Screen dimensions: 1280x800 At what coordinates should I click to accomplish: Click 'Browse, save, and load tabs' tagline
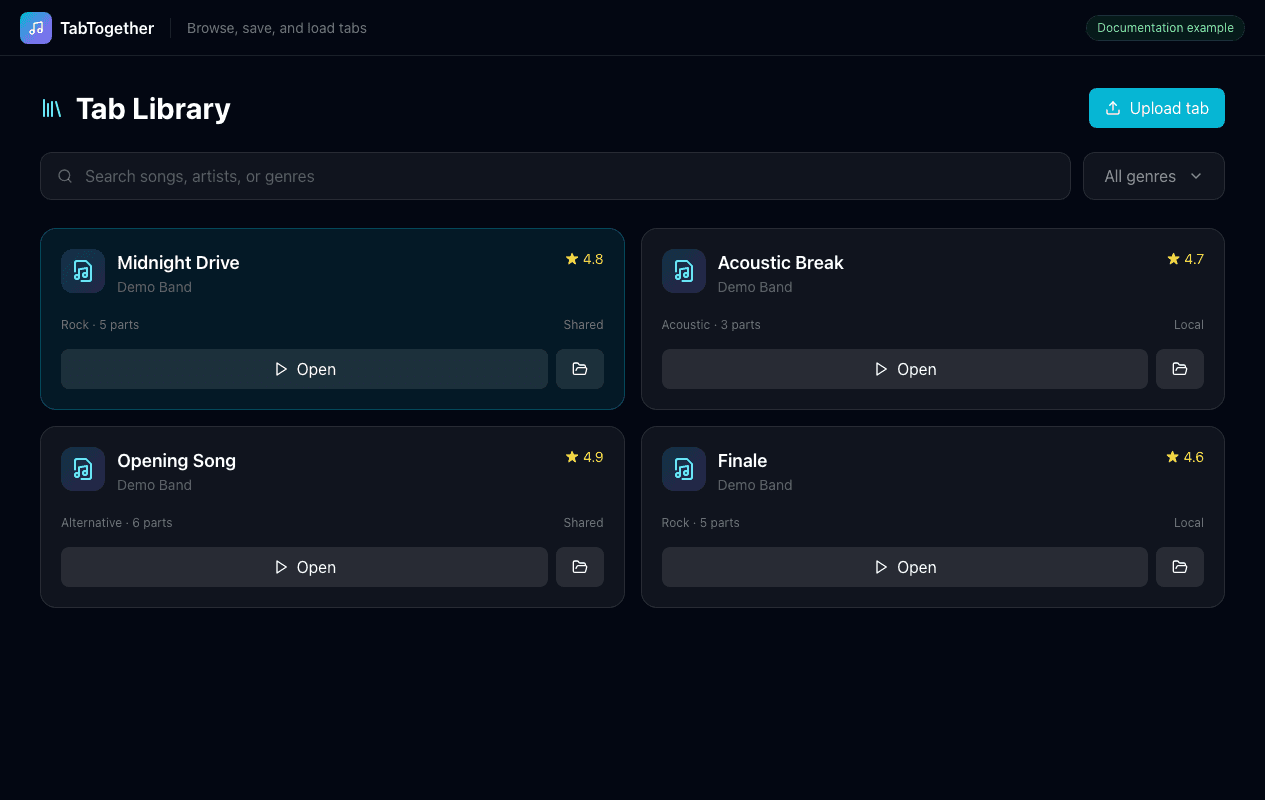point(277,28)
